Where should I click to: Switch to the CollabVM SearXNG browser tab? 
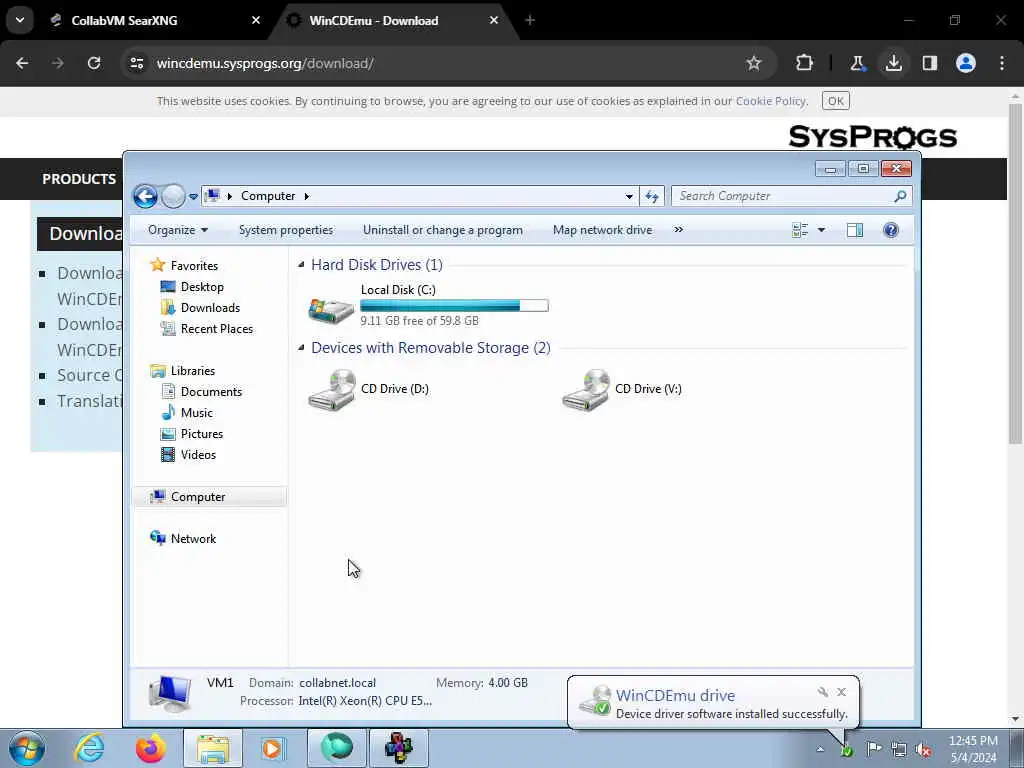(x=157, y=20)
